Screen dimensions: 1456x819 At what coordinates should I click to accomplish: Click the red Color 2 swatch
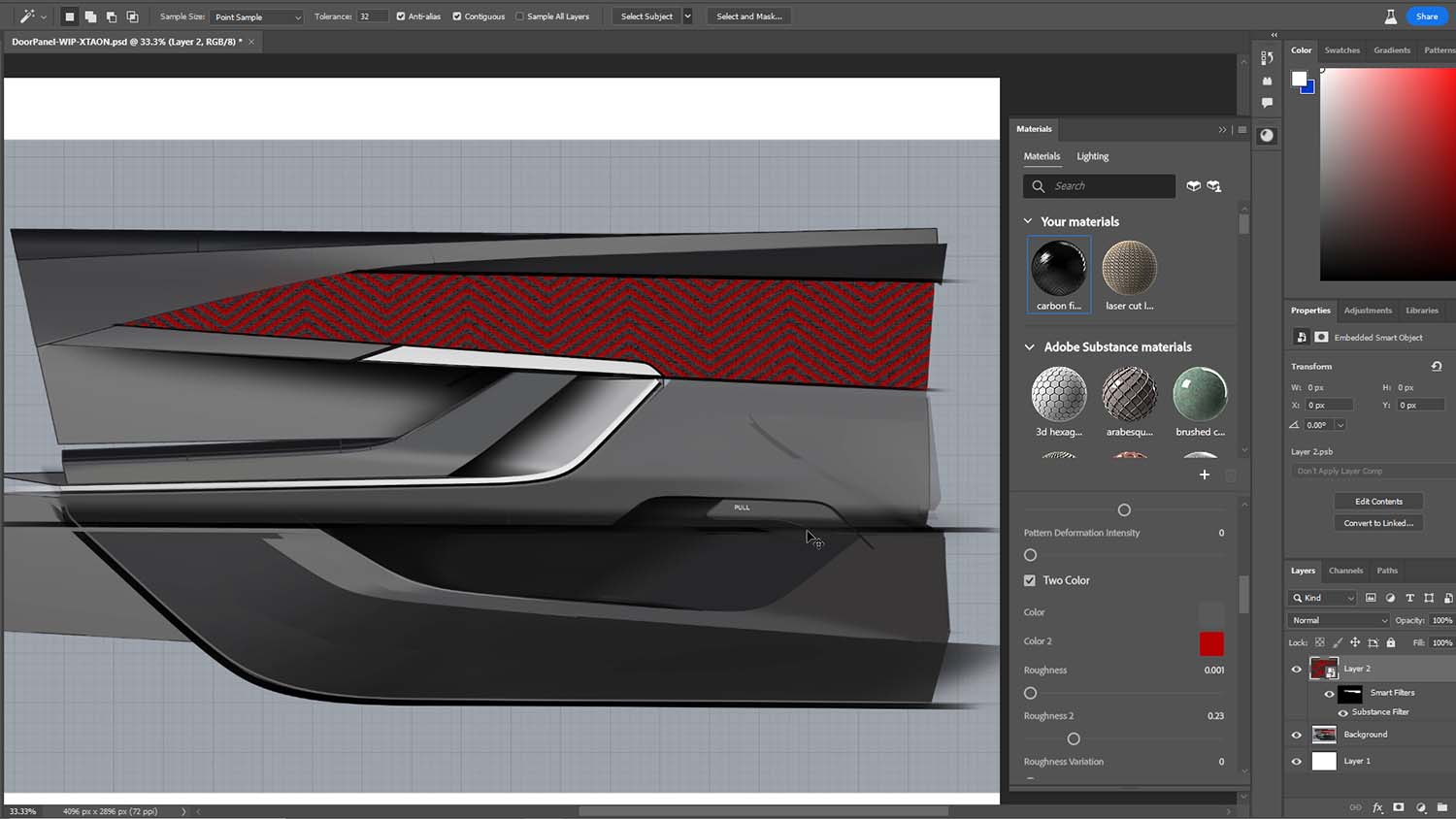click(x=1211, y=643)
